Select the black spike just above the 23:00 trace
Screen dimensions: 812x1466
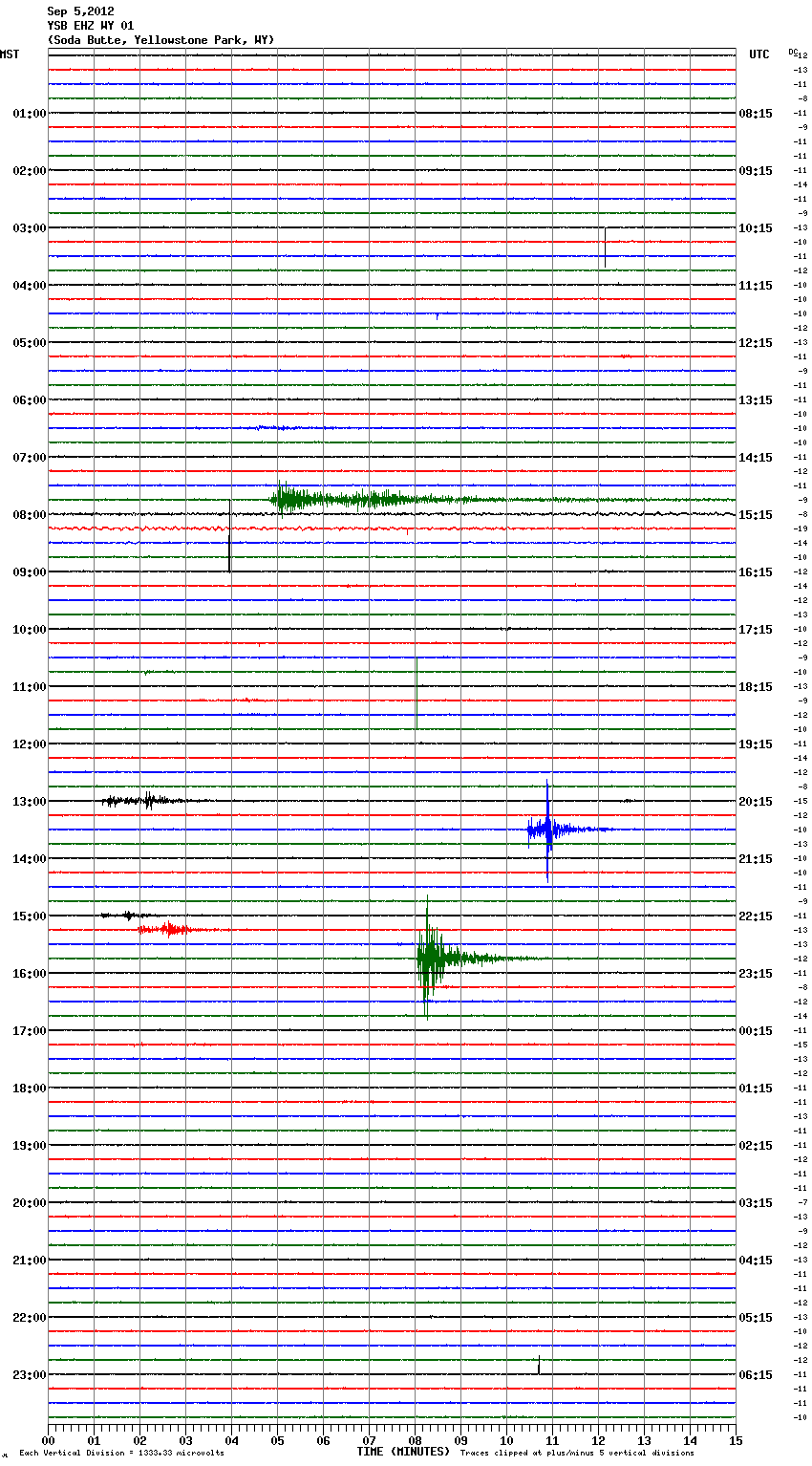click(539, 1365)
